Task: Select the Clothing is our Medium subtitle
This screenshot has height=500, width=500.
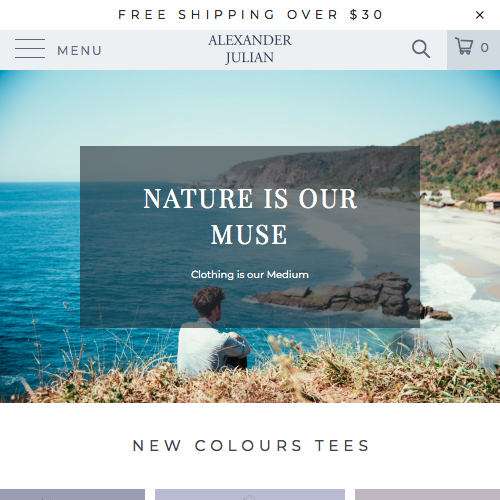Action: click(x=250, y=275)
